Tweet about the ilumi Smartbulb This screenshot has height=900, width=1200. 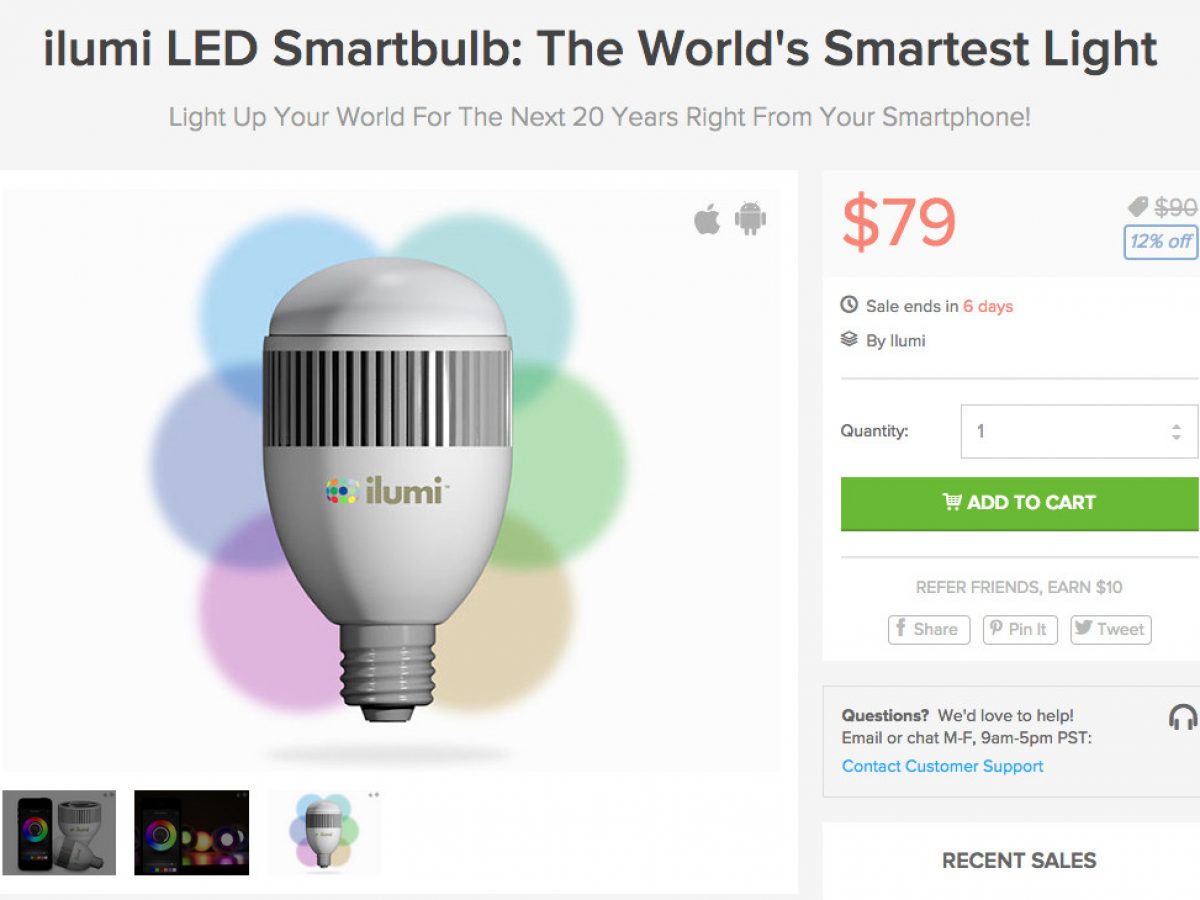tap(1111, 629)
